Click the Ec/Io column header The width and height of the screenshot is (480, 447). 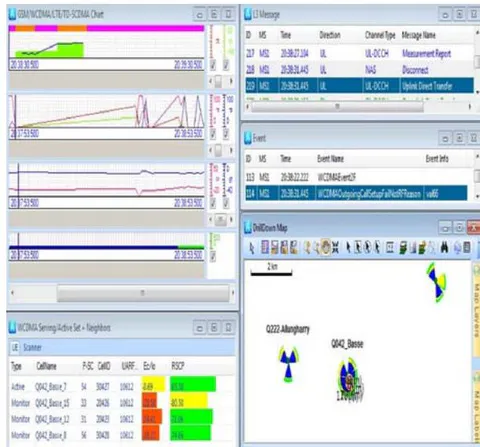(149, 366)
